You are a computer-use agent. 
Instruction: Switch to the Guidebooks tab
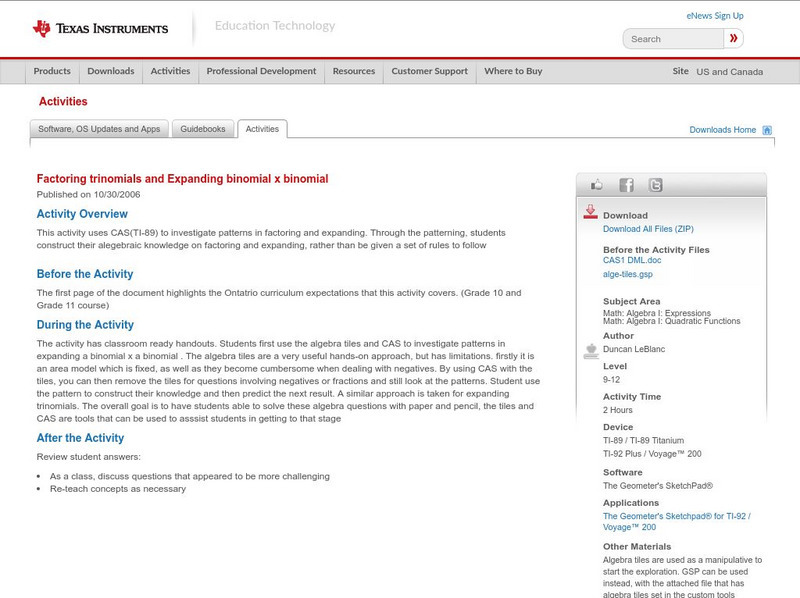coord(203,129)
